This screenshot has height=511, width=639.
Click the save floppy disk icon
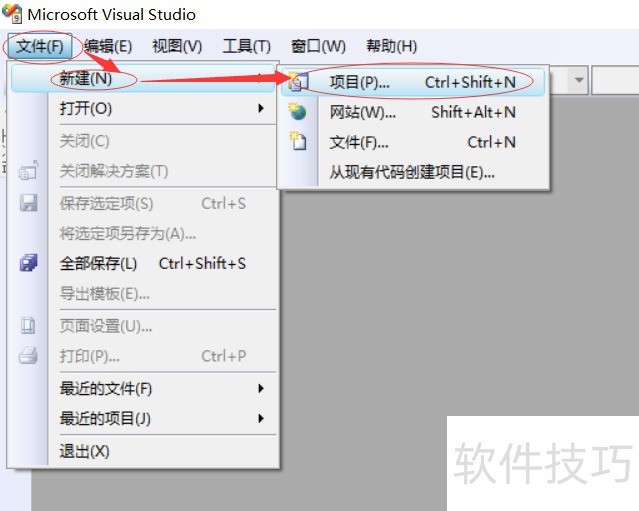tap(29, 203)
